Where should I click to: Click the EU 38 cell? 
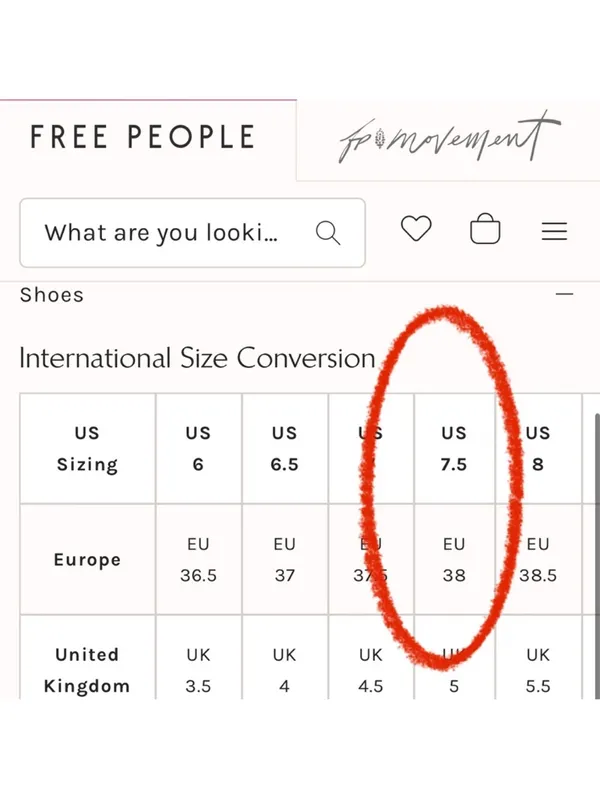click(x=454, y=559)
